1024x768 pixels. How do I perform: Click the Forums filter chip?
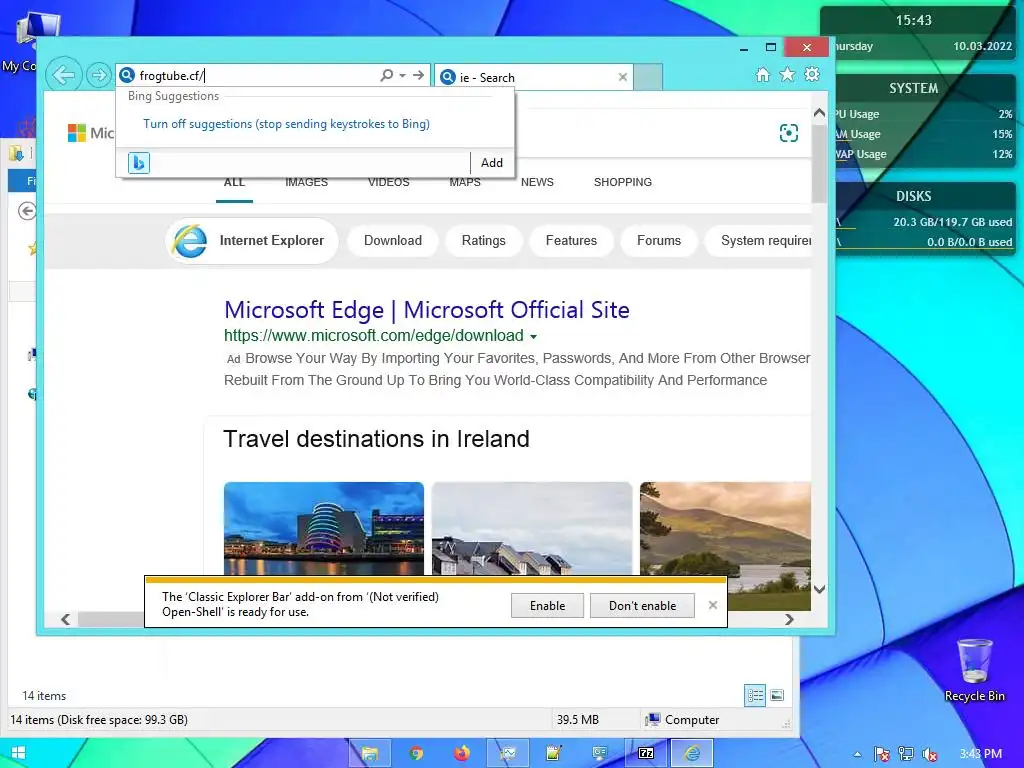(659, 241)
